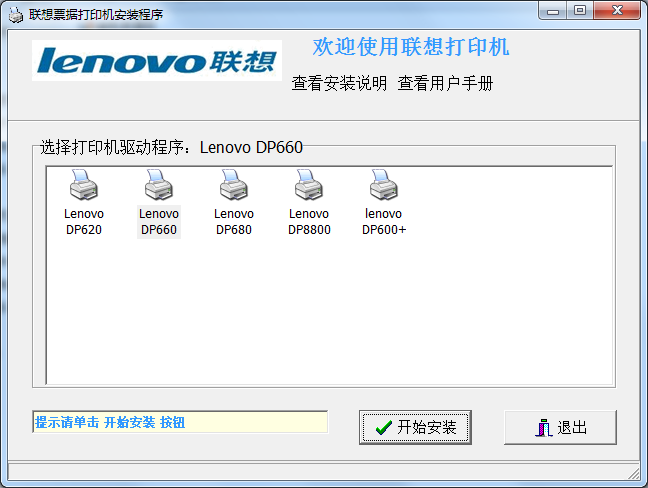Select the Lenovo DP660 printer icon
This screenshot has width=648, height=488.
(x=159, y=185)
